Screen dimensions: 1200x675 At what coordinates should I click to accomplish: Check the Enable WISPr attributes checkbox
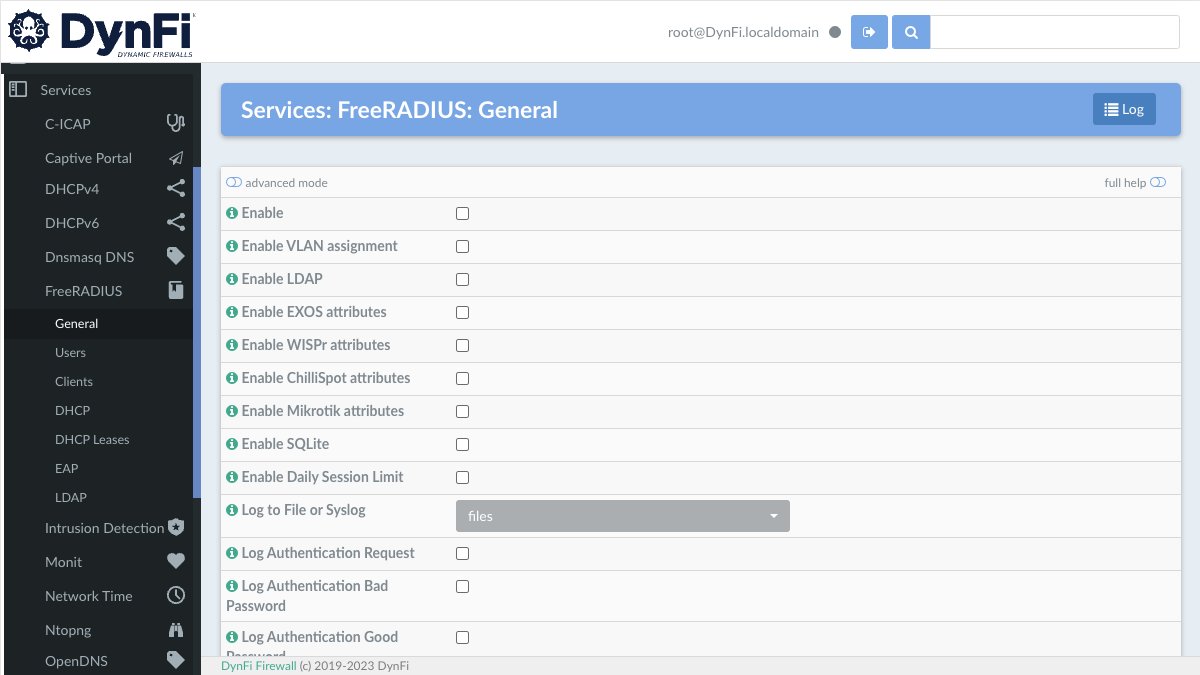[462, 345]
